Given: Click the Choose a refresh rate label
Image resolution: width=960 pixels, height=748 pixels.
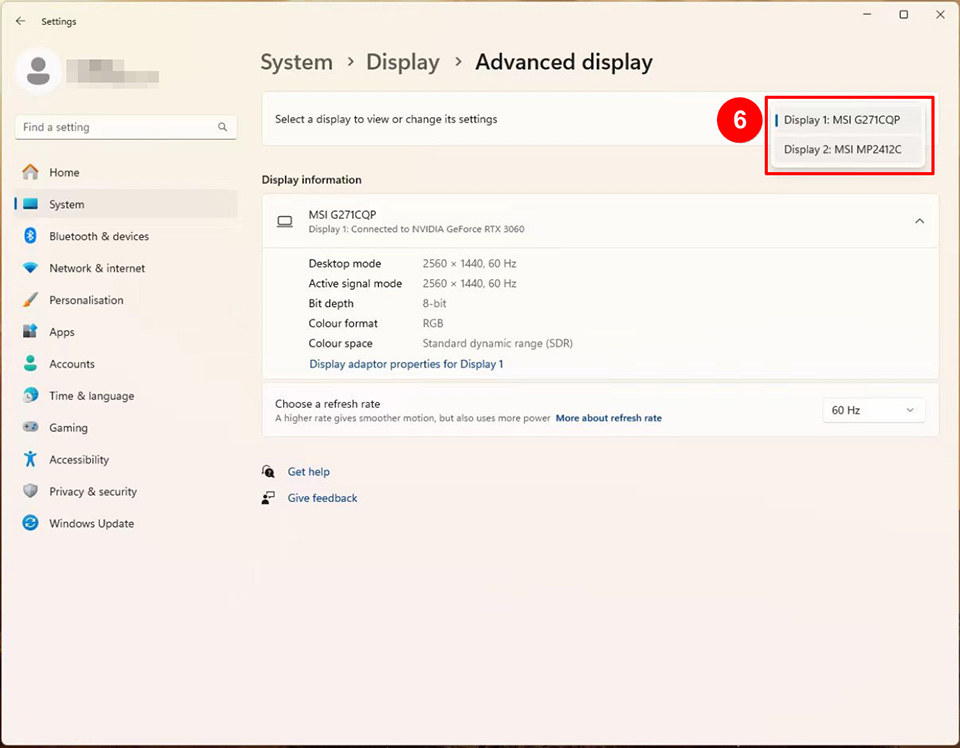Looking at the screenshot, I should point(328,404).
